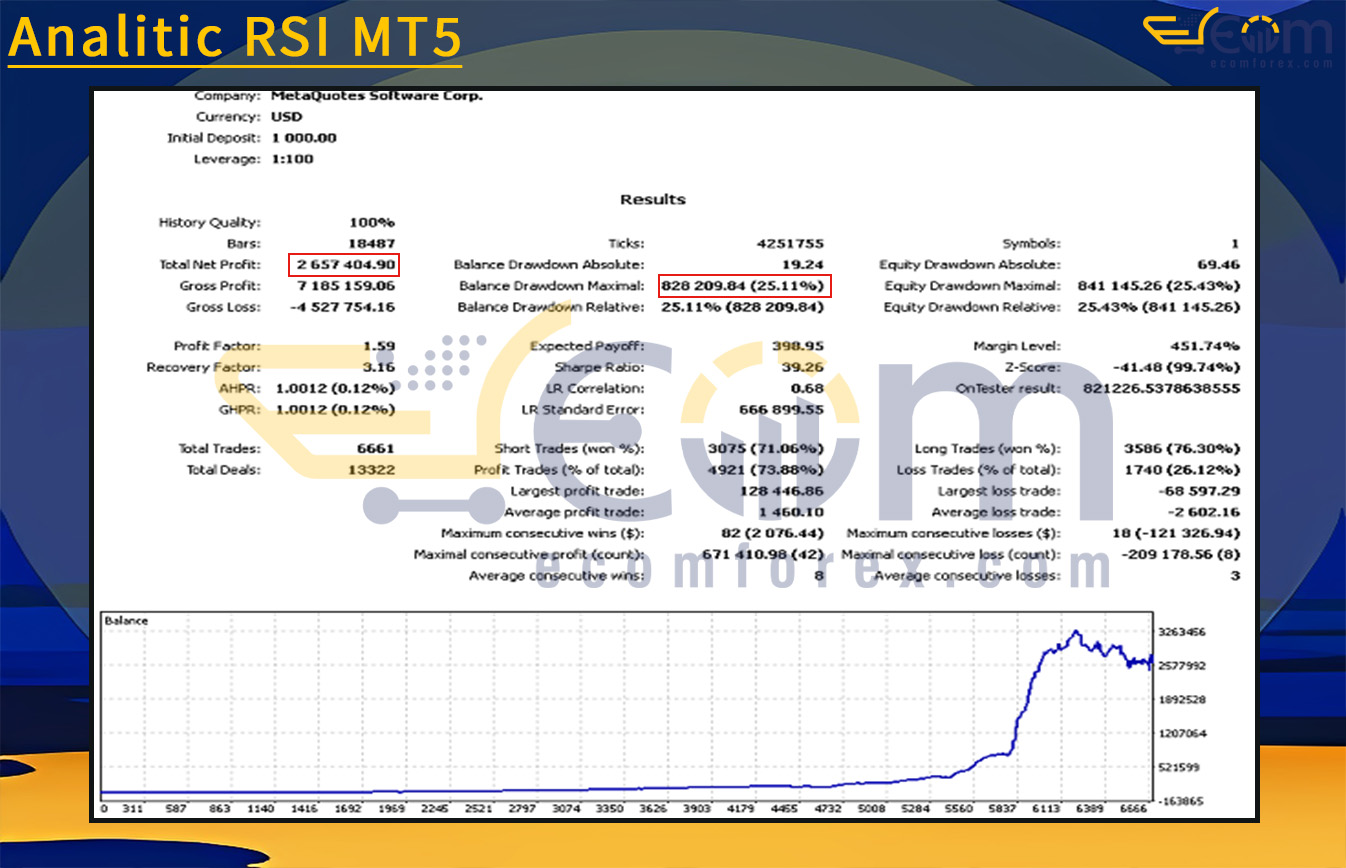This screenshot has height=868, width=1346.
Task: Select chart axis value '1892528'
Action: coord(1181,699)
